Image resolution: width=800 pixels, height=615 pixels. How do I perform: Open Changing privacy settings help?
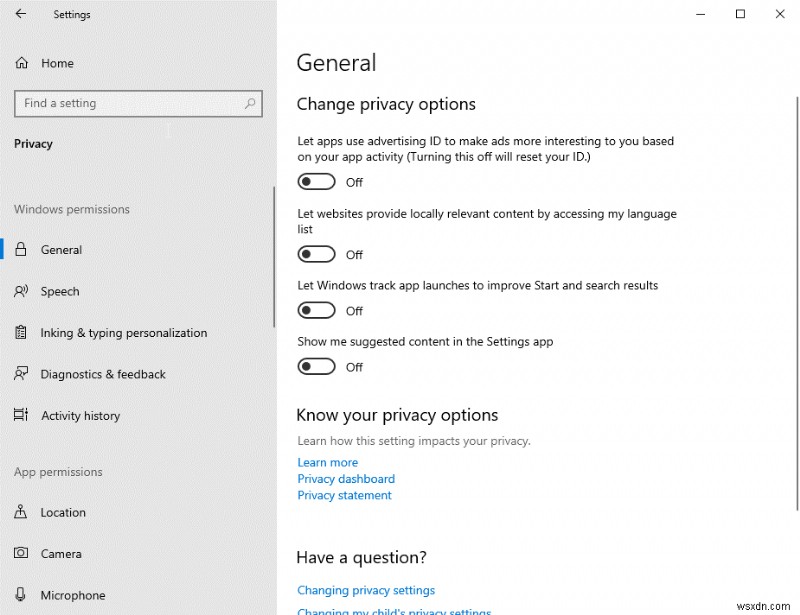coord(365,590)
